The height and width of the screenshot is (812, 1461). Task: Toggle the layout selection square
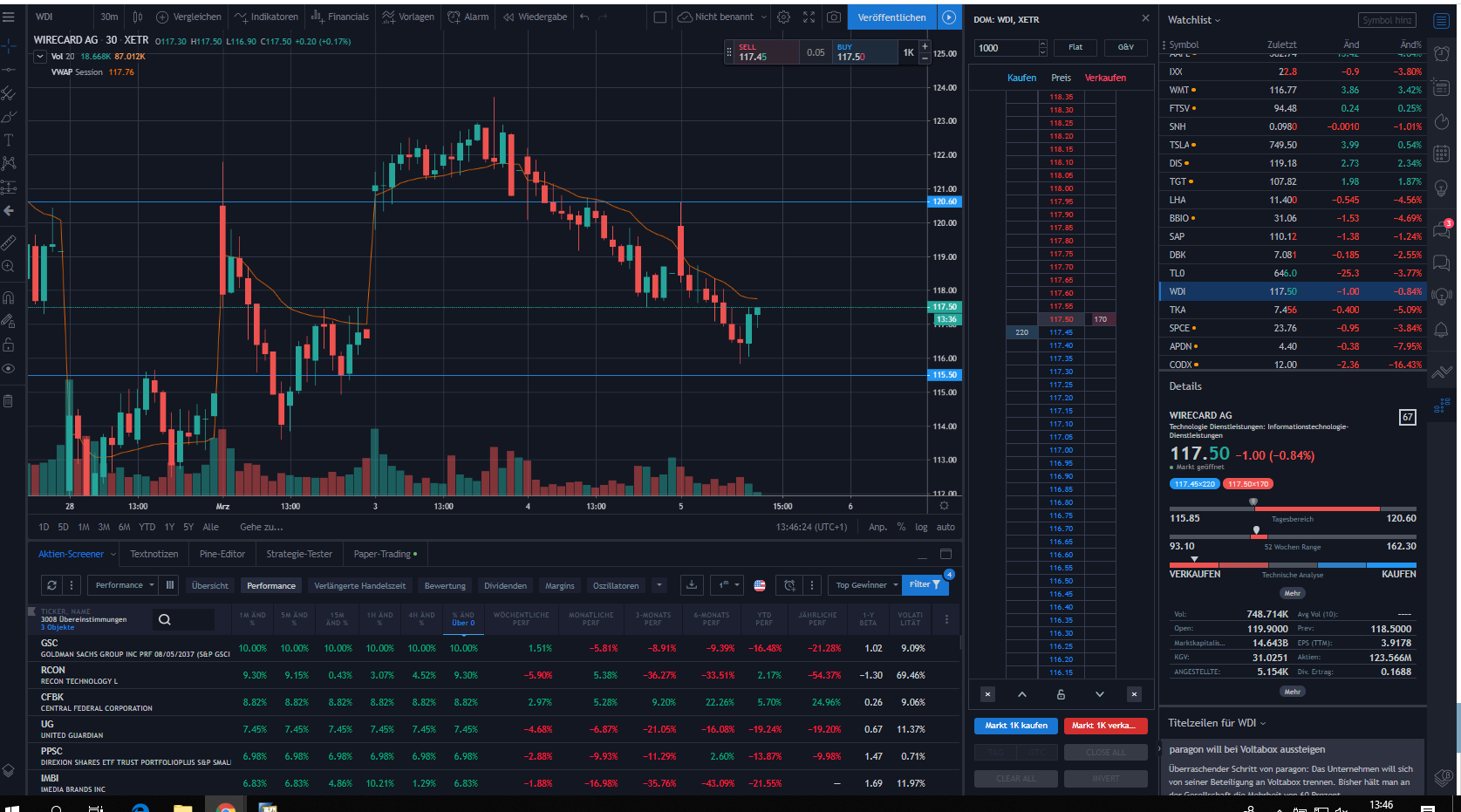(660, 17)
